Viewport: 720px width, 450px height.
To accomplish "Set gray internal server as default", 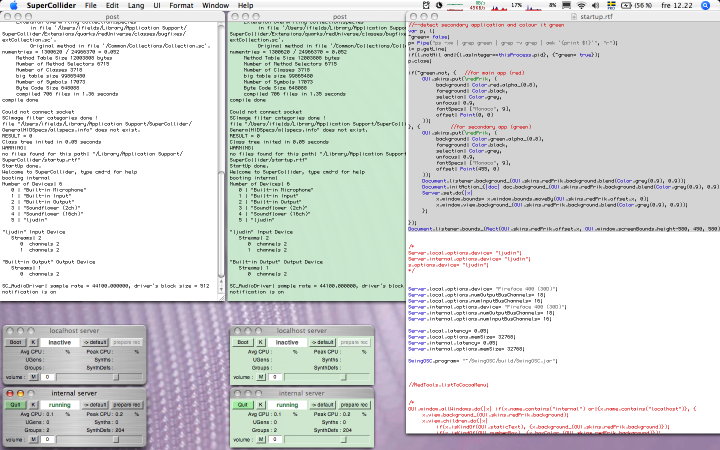I will pyautogui.click(x=95, y=405).
